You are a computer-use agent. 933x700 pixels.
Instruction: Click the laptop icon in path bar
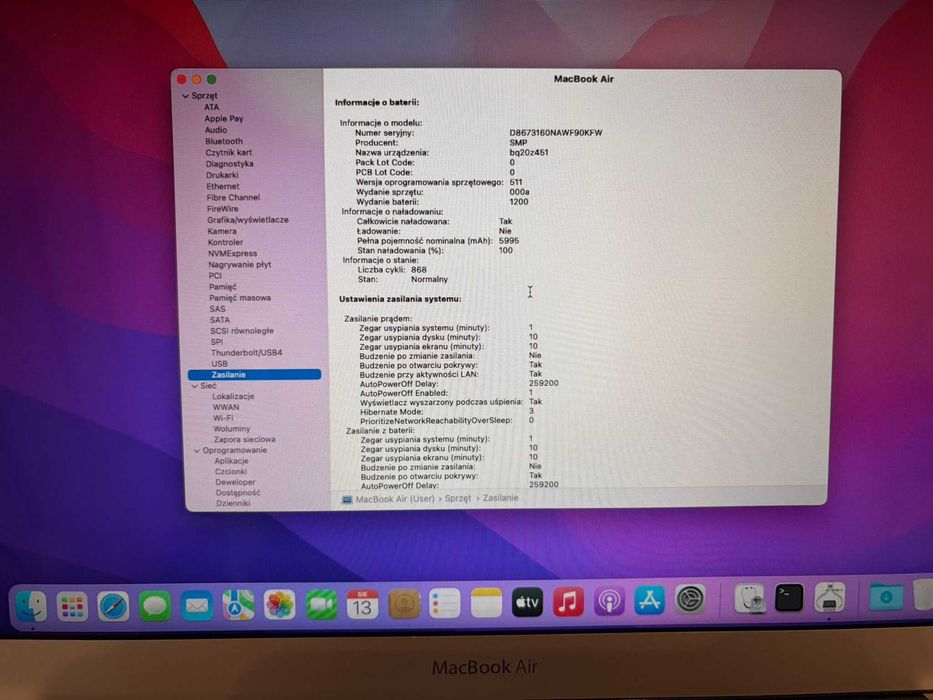tap(346, 499)
